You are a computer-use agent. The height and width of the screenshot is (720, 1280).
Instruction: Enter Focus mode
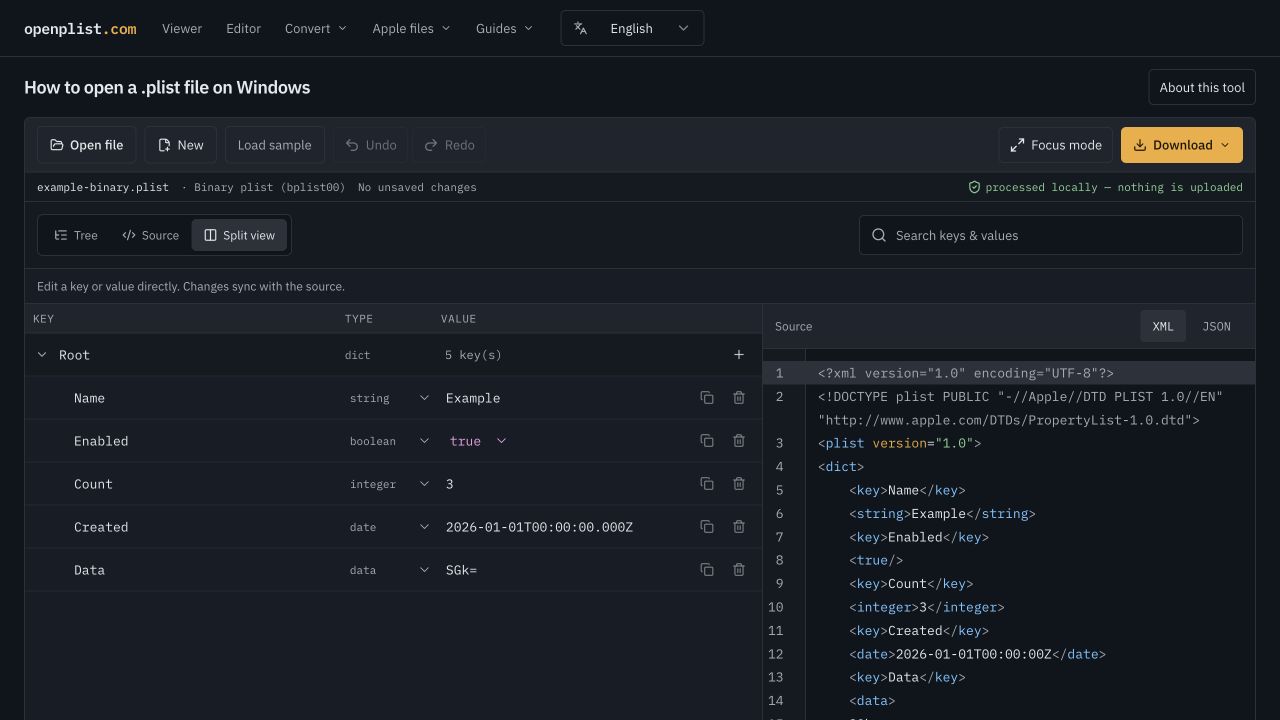tap(1056, 145)
